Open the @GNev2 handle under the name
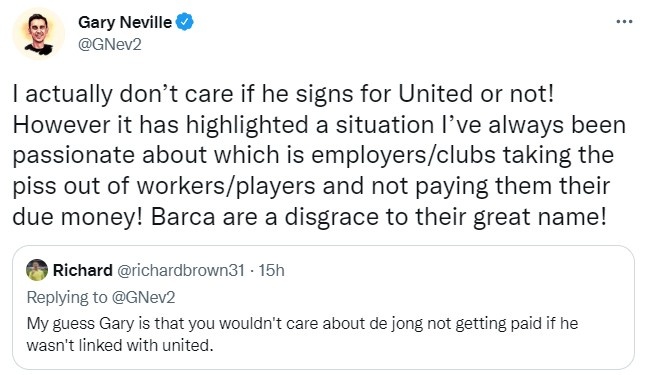This screenshot has height=375, width=645. [x=109, y=44]
